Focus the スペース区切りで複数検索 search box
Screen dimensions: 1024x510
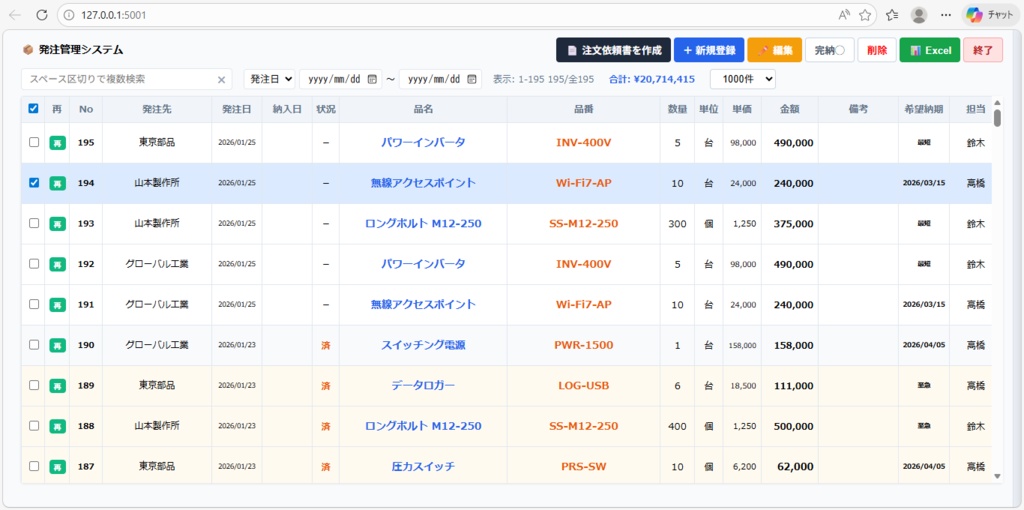[127, 80]
